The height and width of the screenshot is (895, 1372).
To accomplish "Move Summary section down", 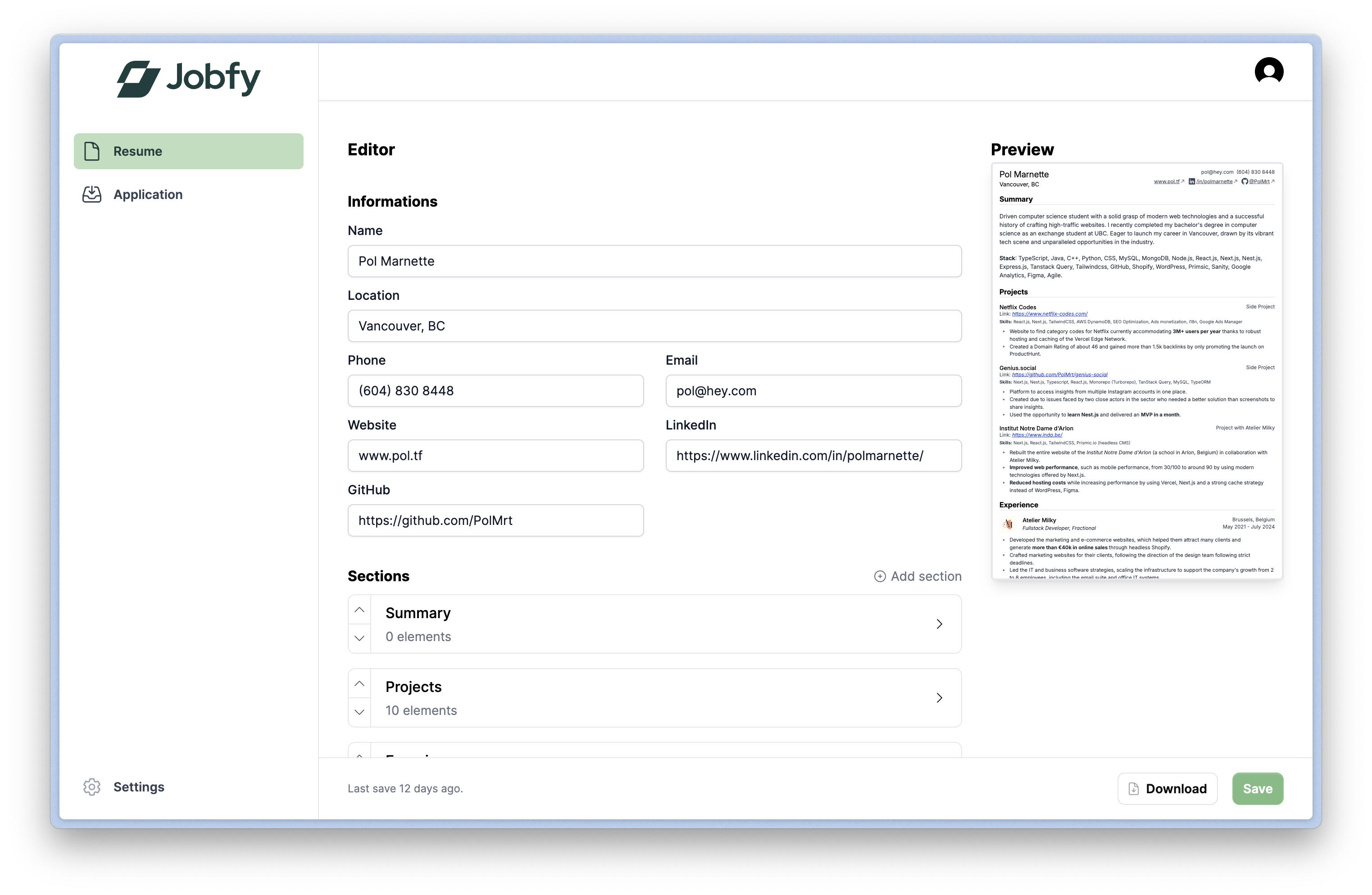I will [359, 638].
